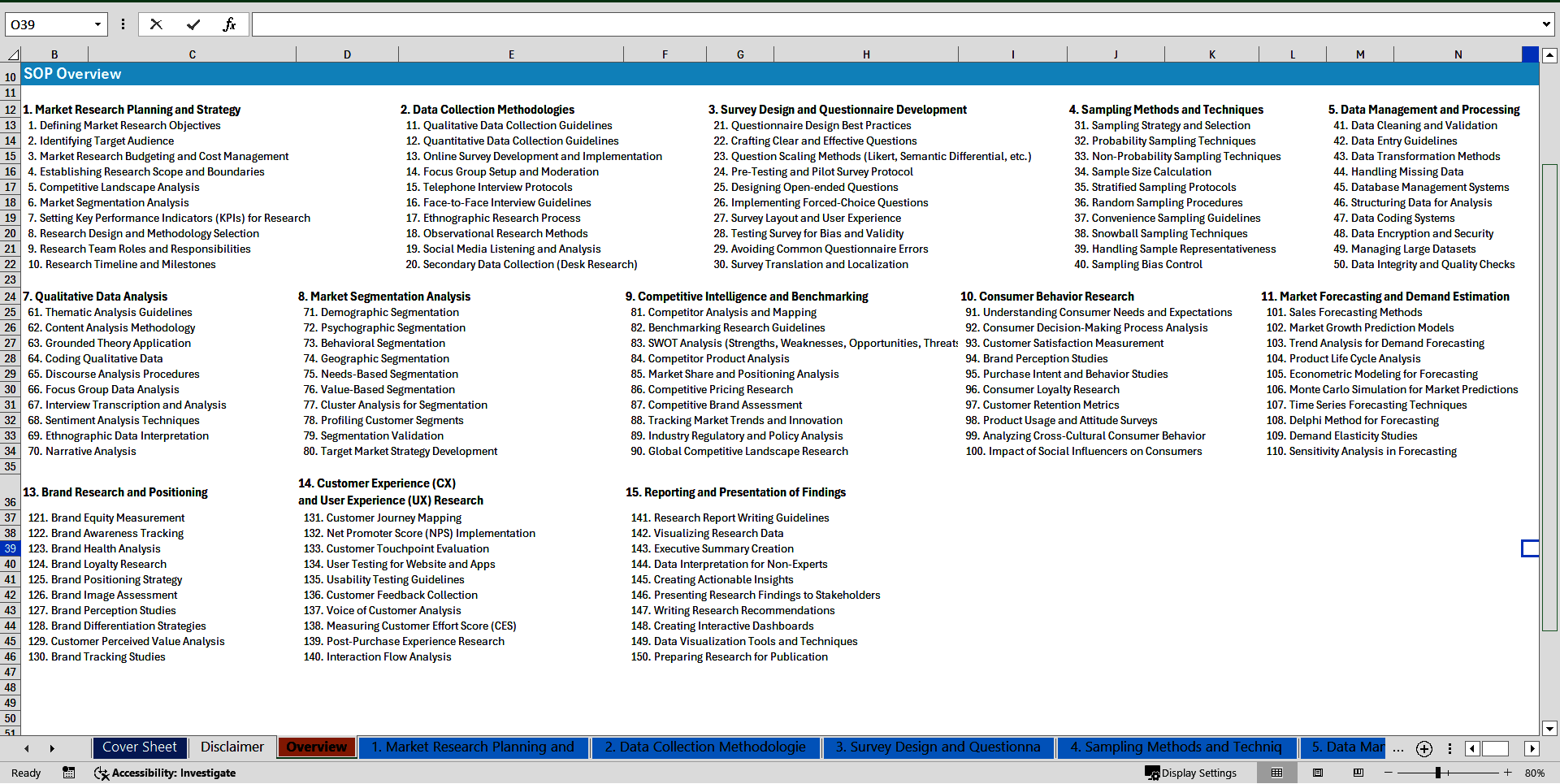Image resolution: width=1560 pixels, height=784 pixels.
Task: Click the Insert Function fx icon
Action: tap(229, 24)
